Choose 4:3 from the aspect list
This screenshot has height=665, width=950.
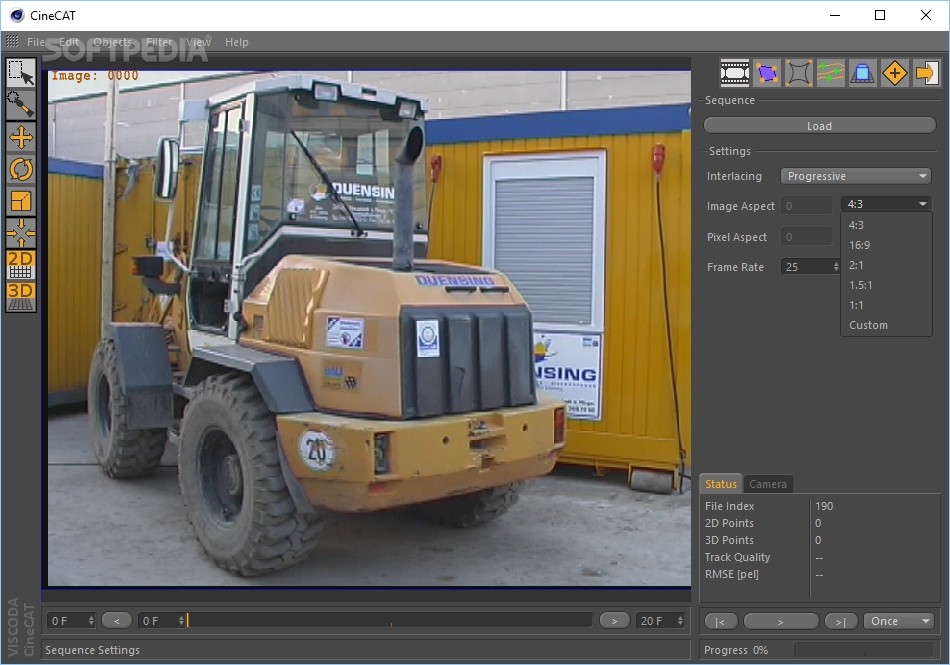(x=886, y=225)
